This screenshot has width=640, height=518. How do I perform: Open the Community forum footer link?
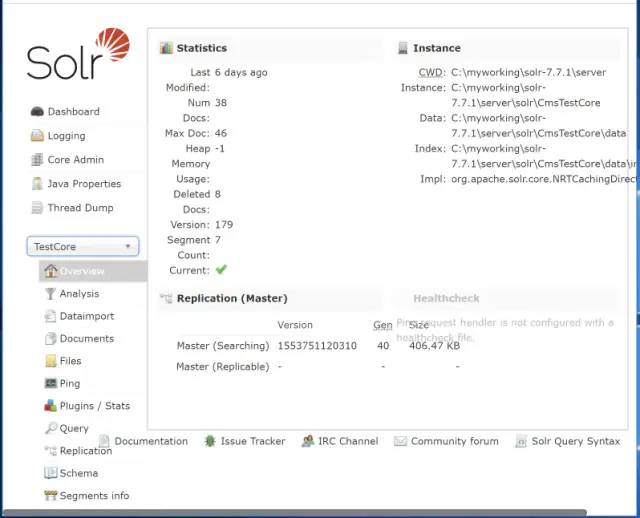tap(455, 441)
